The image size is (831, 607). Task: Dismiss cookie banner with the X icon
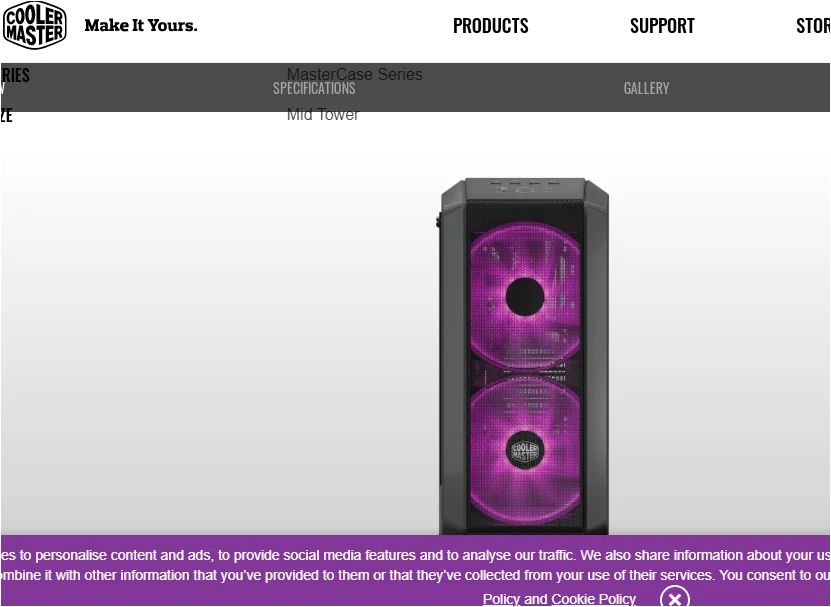point(675,599)
